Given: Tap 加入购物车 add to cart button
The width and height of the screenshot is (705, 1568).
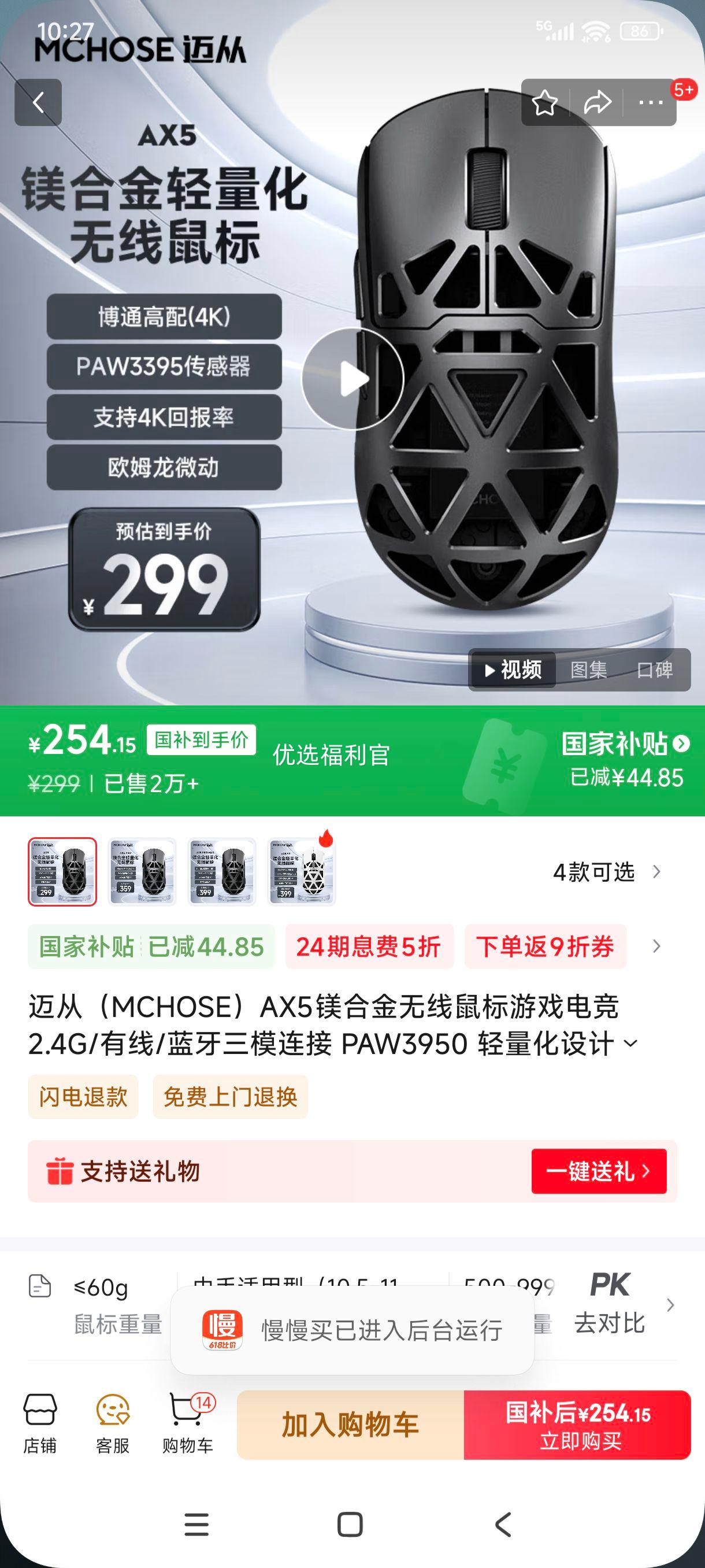Looking at the screenshot, I should click(x=350, y=1425).
